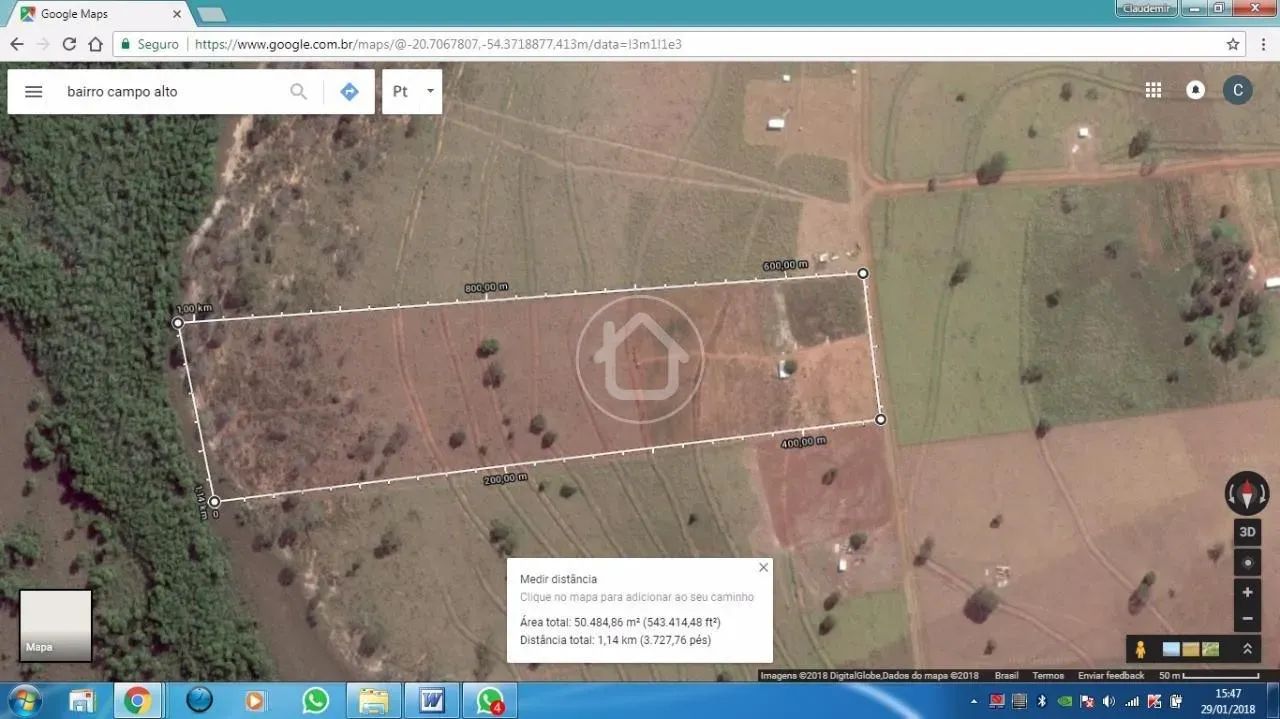Toggle 3D view

click(x=1247, y=532)
